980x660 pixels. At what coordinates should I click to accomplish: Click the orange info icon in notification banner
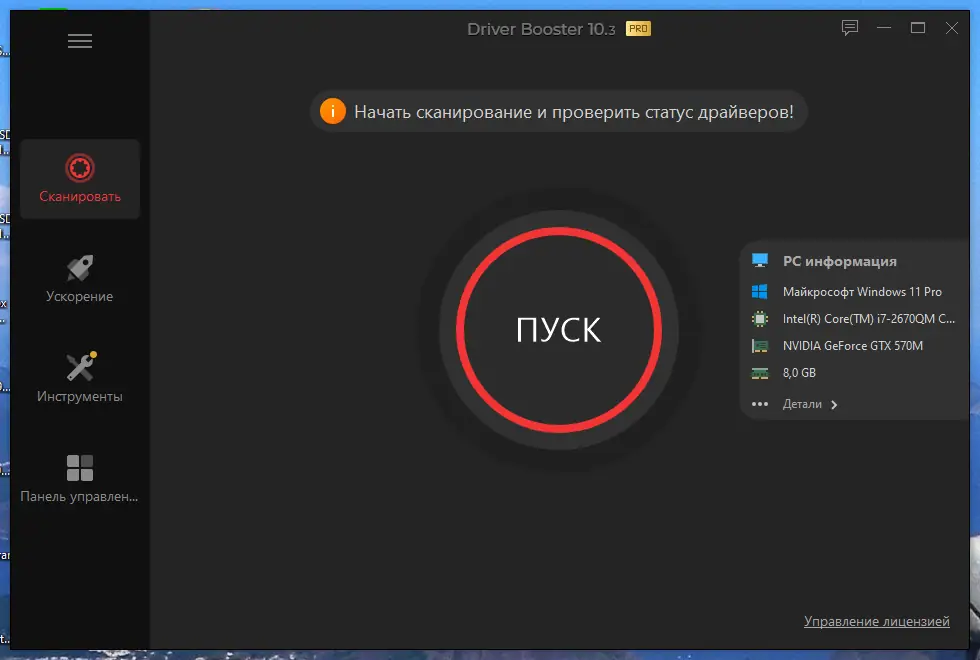(333, 111)
